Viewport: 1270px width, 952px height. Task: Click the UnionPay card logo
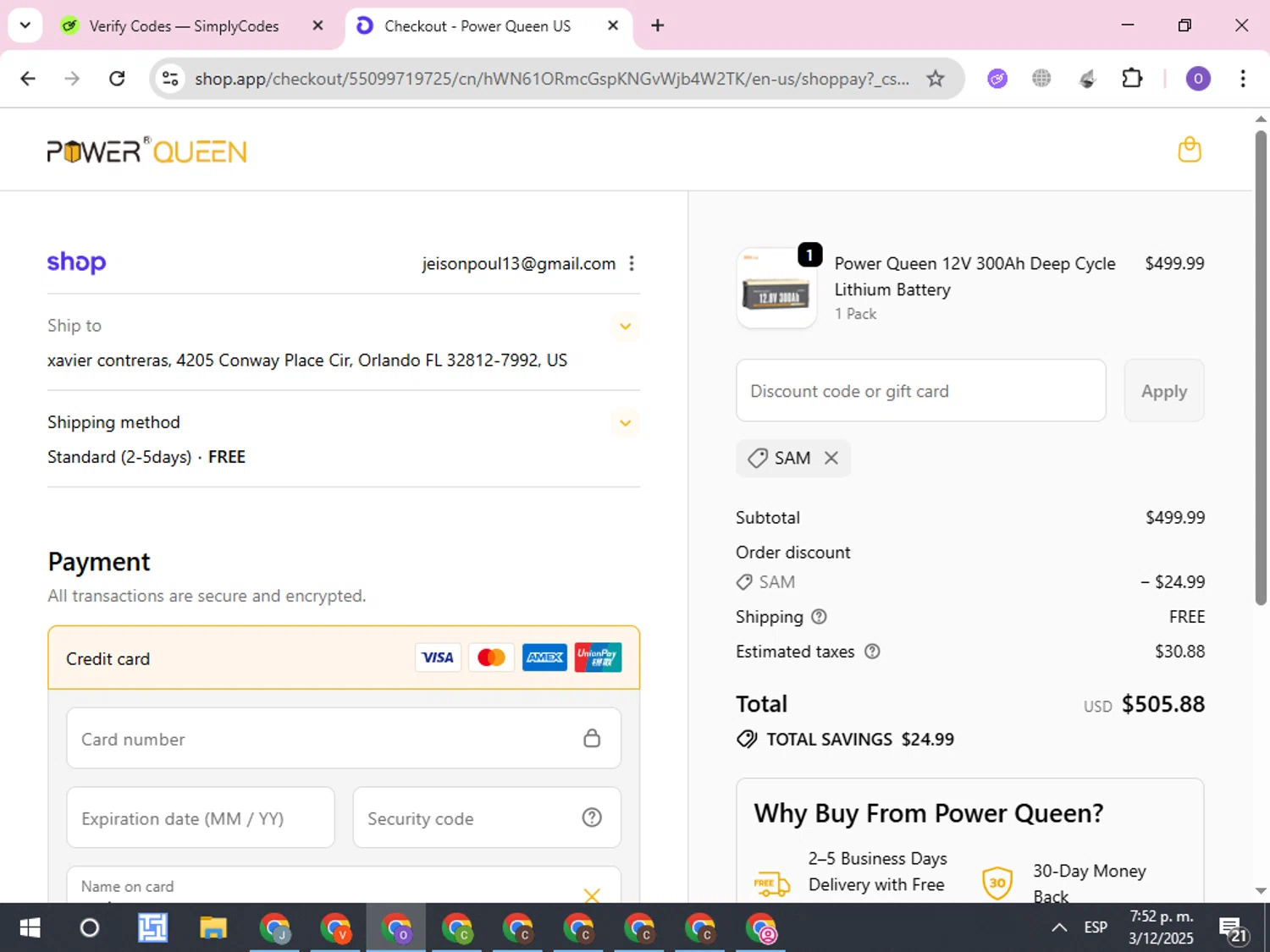tap(598, 658)
